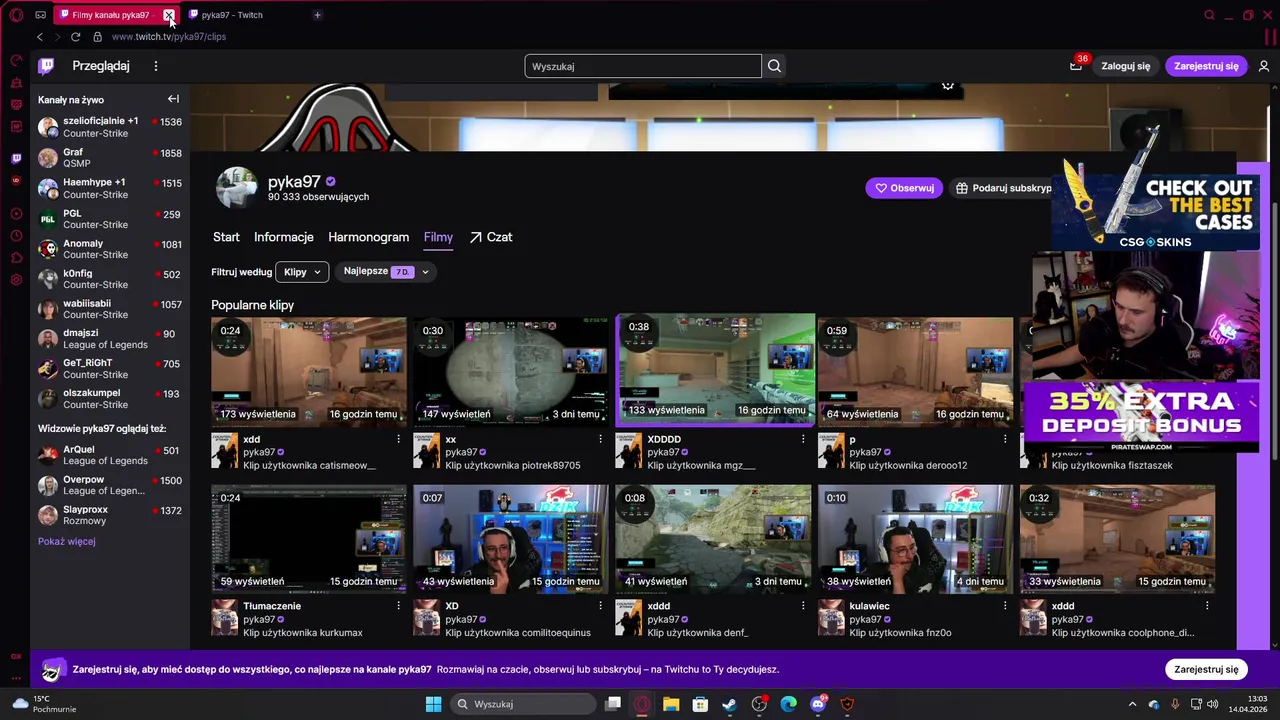Click the Podaruj subskrypcję button
Viewport: 1280px width, 720px height.
point(1001,188)
